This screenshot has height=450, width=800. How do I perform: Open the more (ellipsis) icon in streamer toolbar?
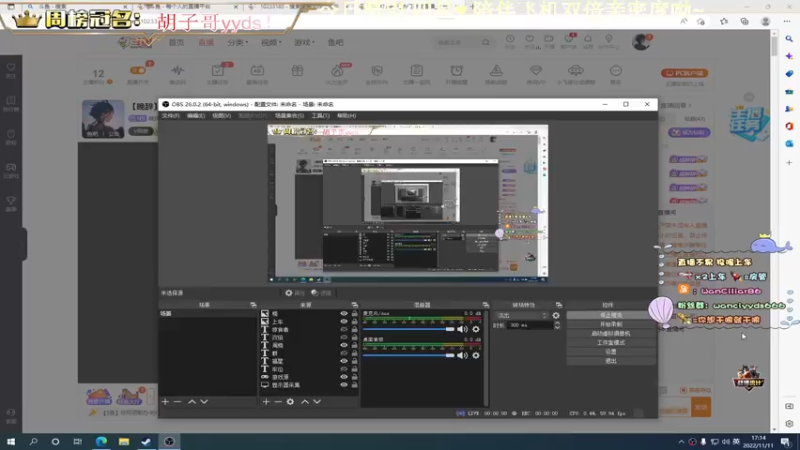616,71
